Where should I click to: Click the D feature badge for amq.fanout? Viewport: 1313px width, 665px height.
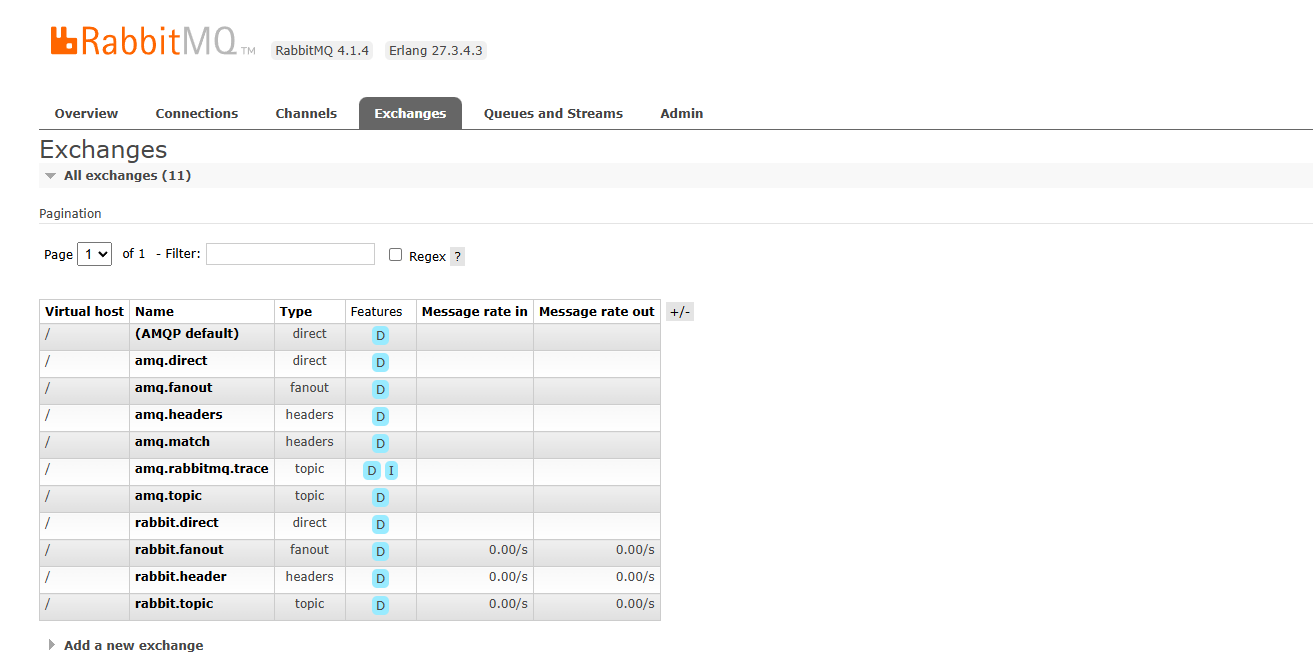click(380, 389)
